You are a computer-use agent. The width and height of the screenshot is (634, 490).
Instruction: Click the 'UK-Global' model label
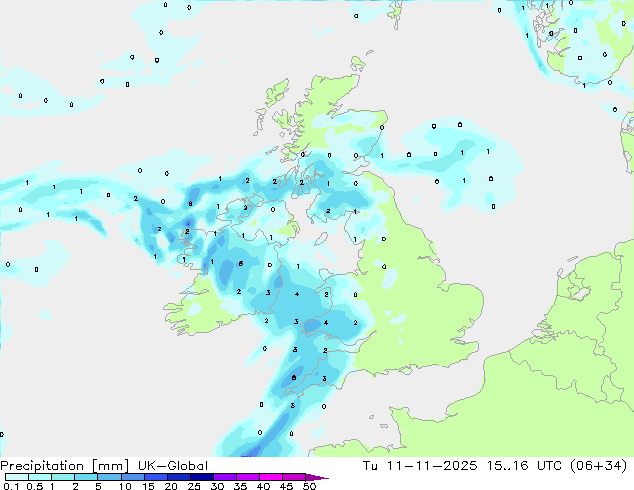pos(173,466)
